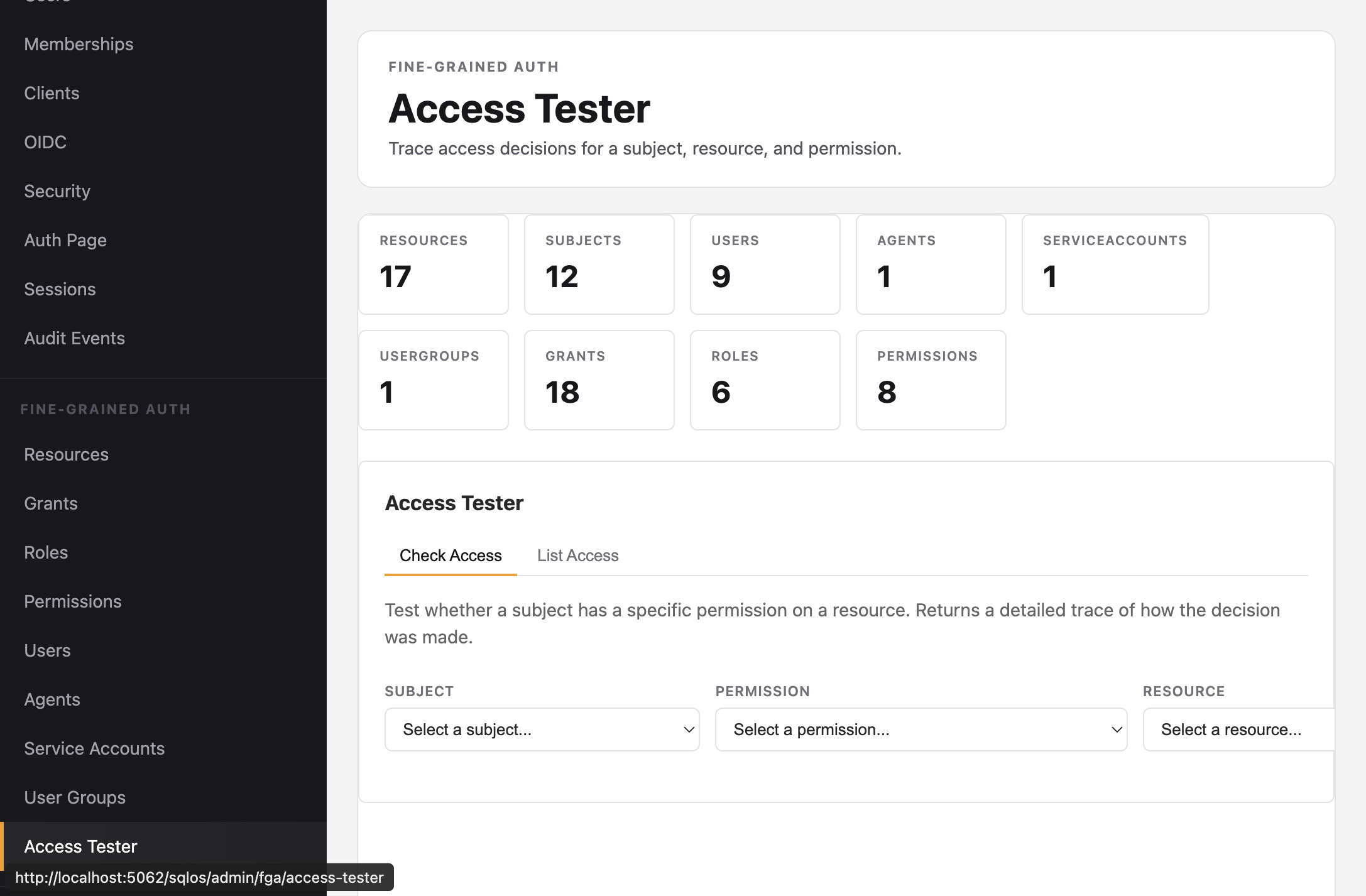Navigate to Roles in the sidebar
Screen dimensions: 1366x896
[46, 552]
